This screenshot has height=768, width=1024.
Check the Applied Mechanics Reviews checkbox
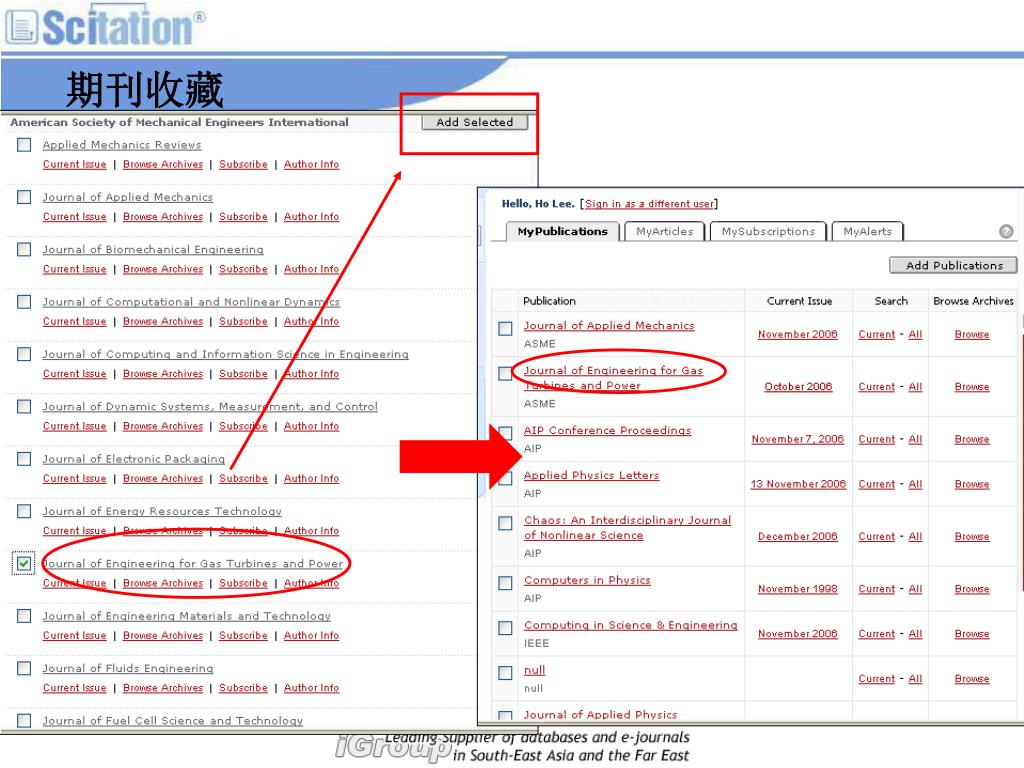24,144
